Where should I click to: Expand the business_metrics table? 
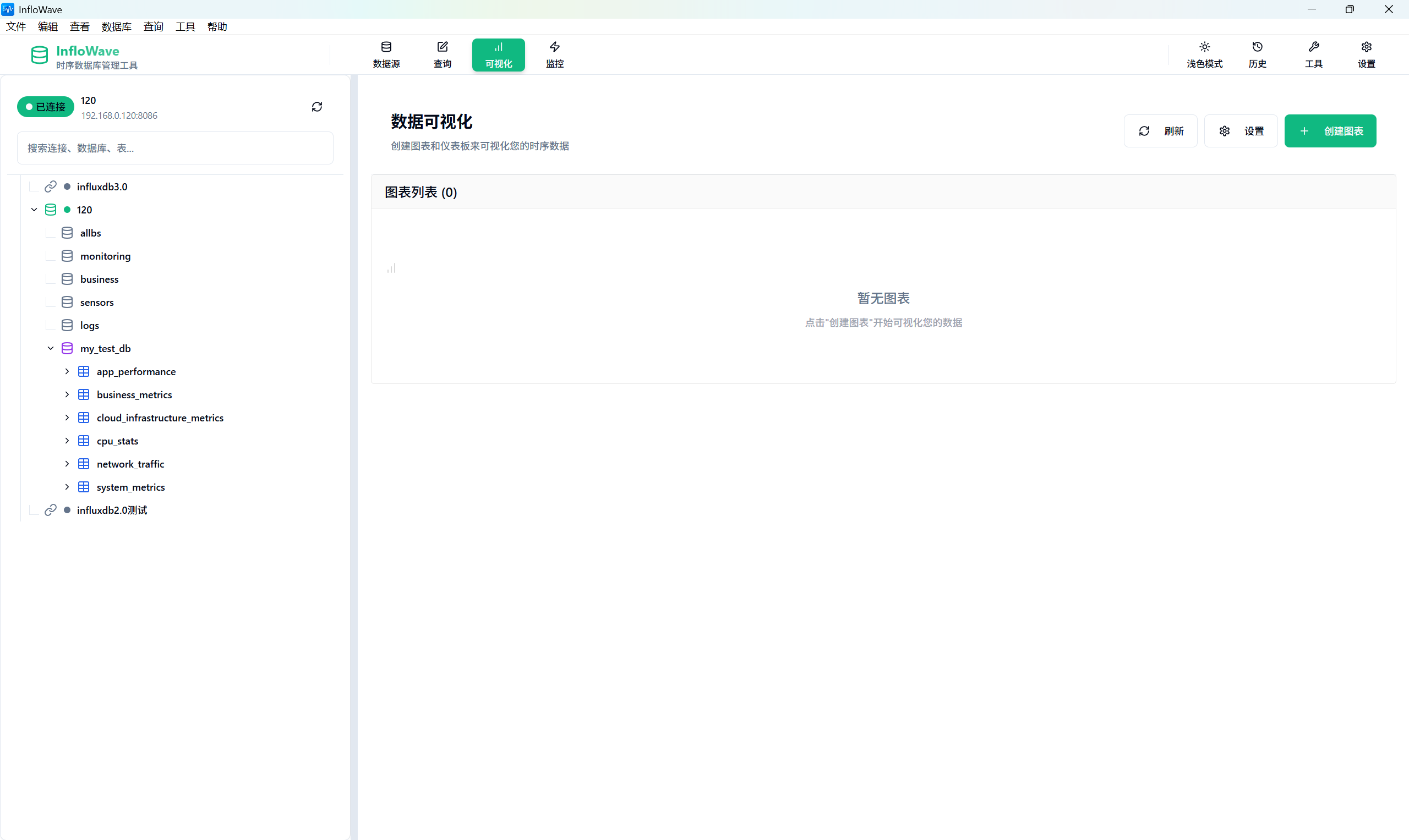click(x=67, y=394)
